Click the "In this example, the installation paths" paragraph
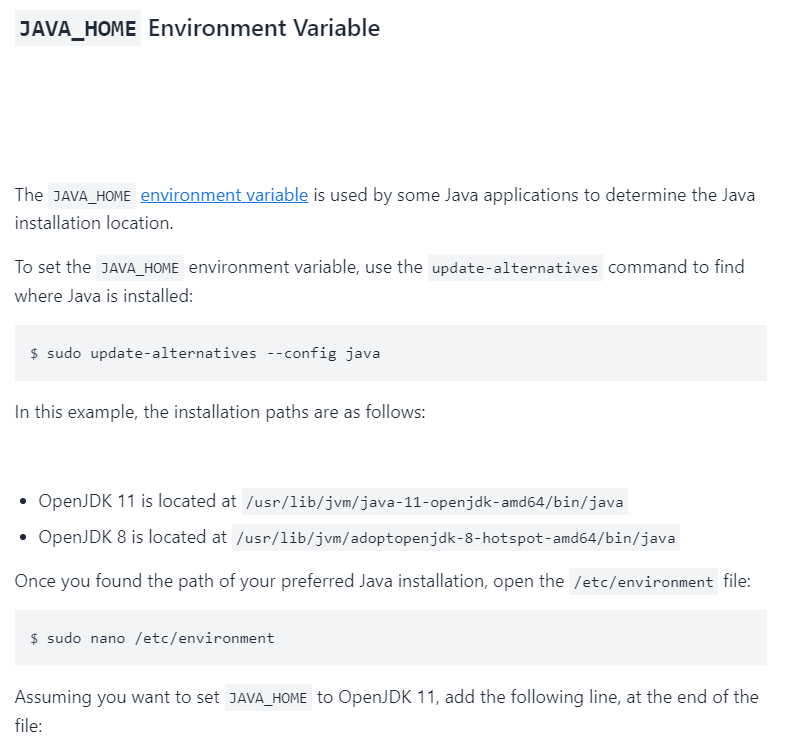 (x=220, y=411)
